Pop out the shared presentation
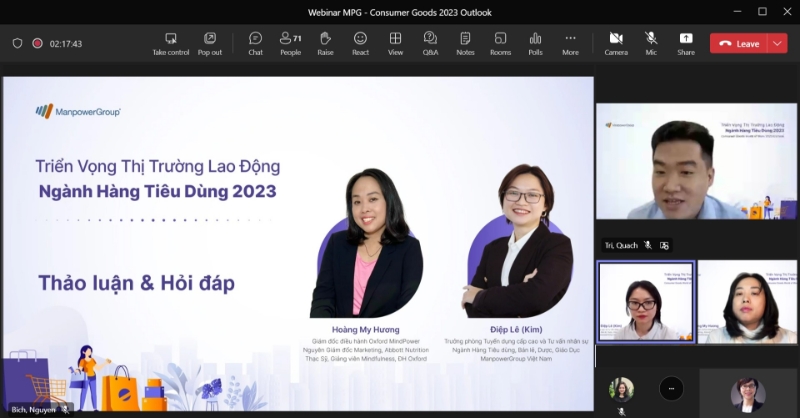The height and width of the screenshot is (418, 800). point(210,43)
